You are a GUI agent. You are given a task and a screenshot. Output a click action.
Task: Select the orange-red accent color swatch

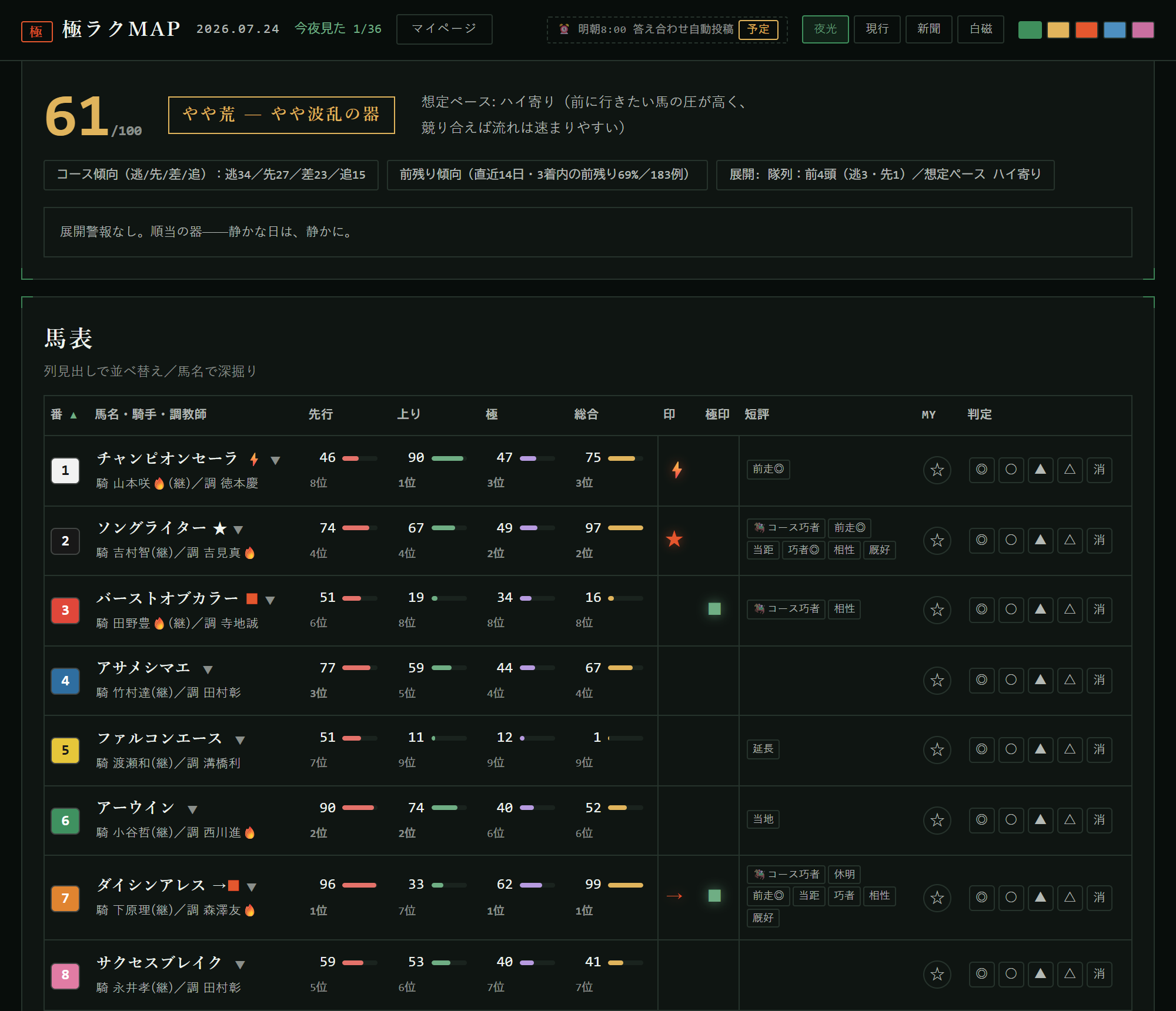point(1086,29)
